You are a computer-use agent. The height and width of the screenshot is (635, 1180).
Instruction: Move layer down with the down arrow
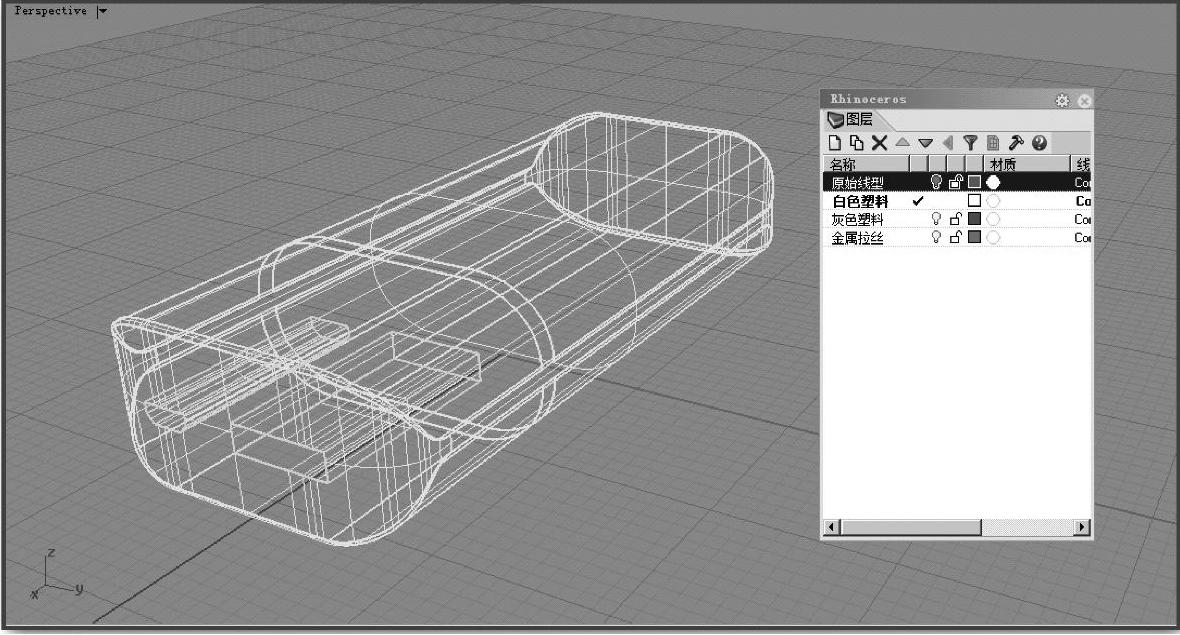point(925,143)
